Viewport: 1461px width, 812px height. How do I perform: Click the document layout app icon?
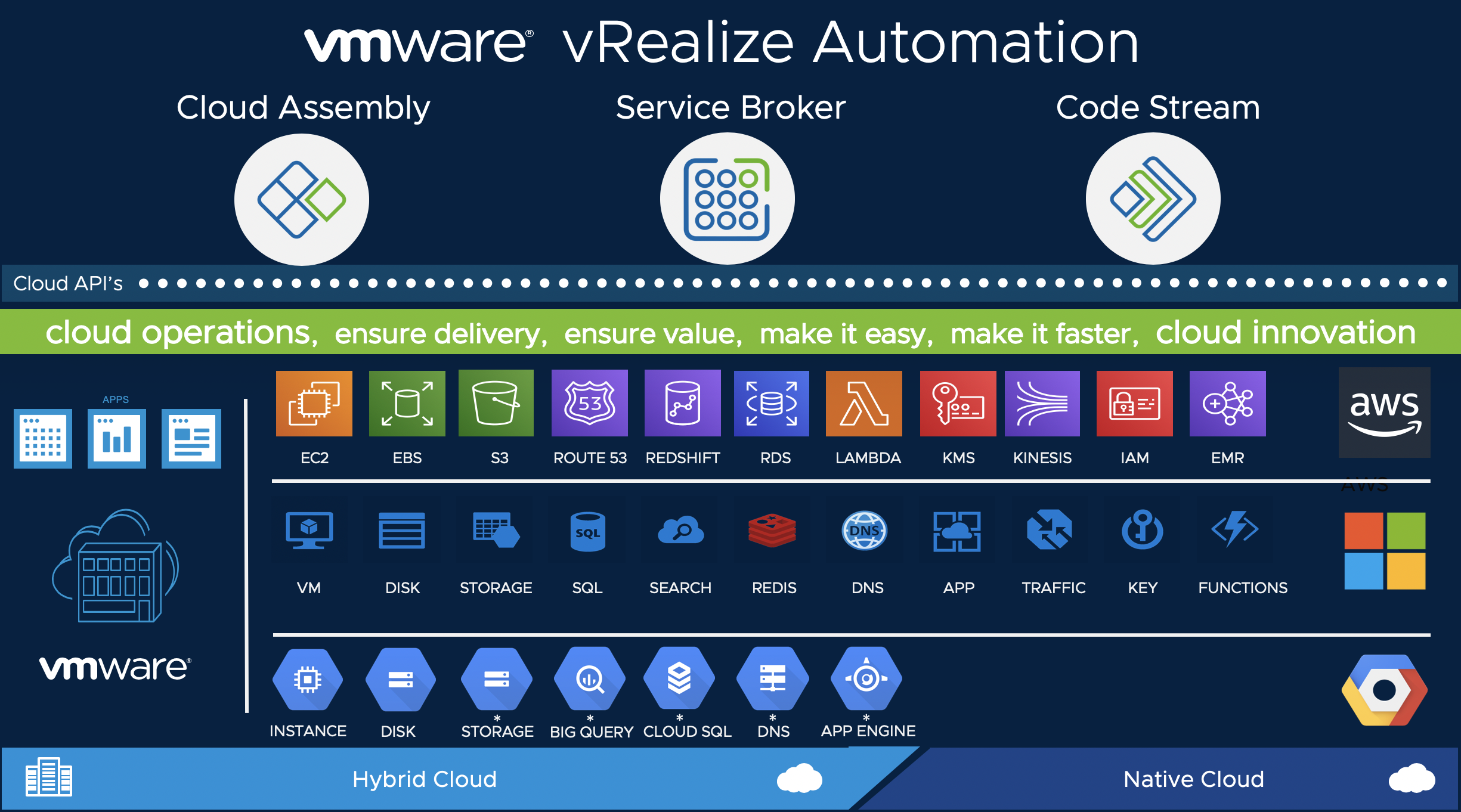coord(191,439)
